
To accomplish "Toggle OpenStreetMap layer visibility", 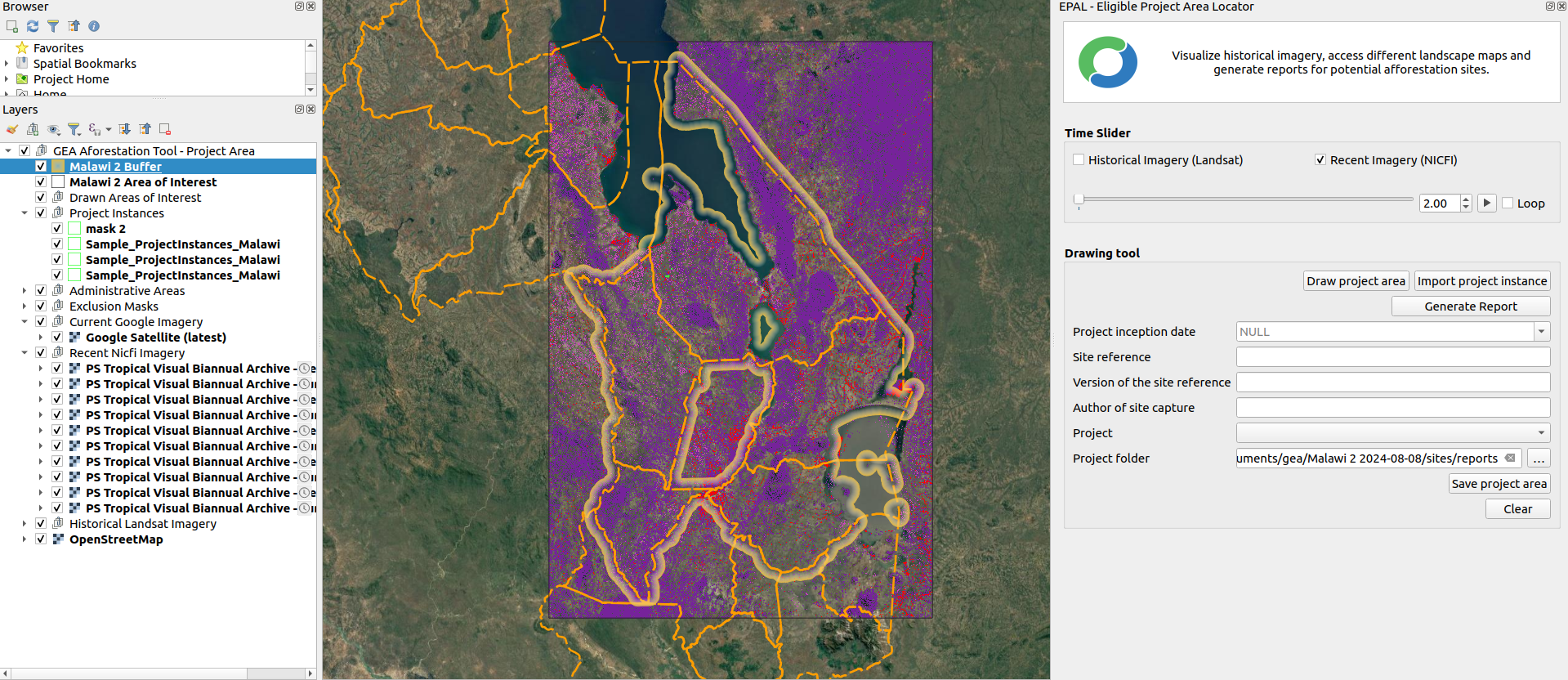I will coord(41,539).
